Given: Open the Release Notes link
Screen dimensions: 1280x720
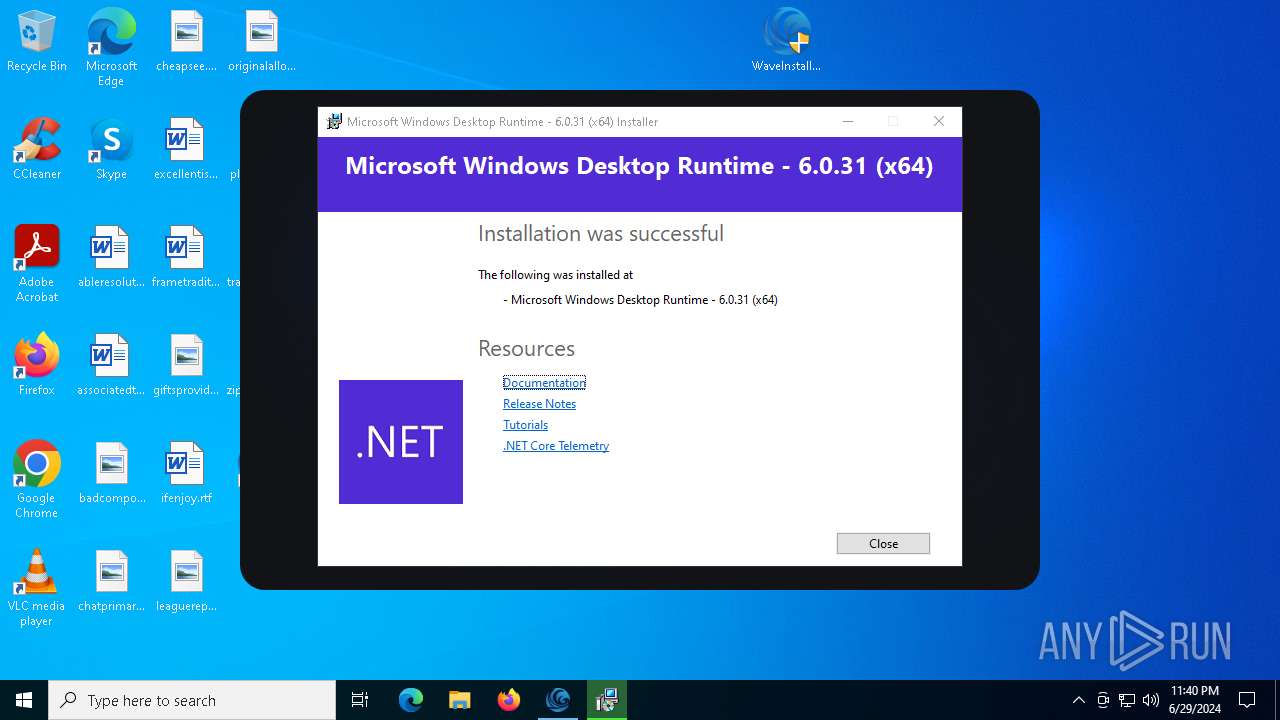Looking at the screenshot, I should (539, 404).
